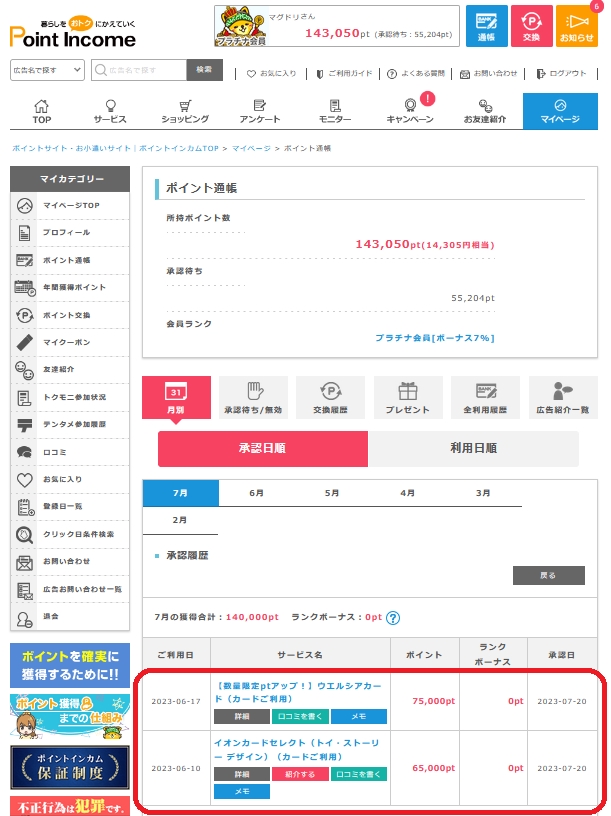Viewport: 611px width, 816px height.
Task: Open よくある質問 link
Action: [x=416, y=73]
